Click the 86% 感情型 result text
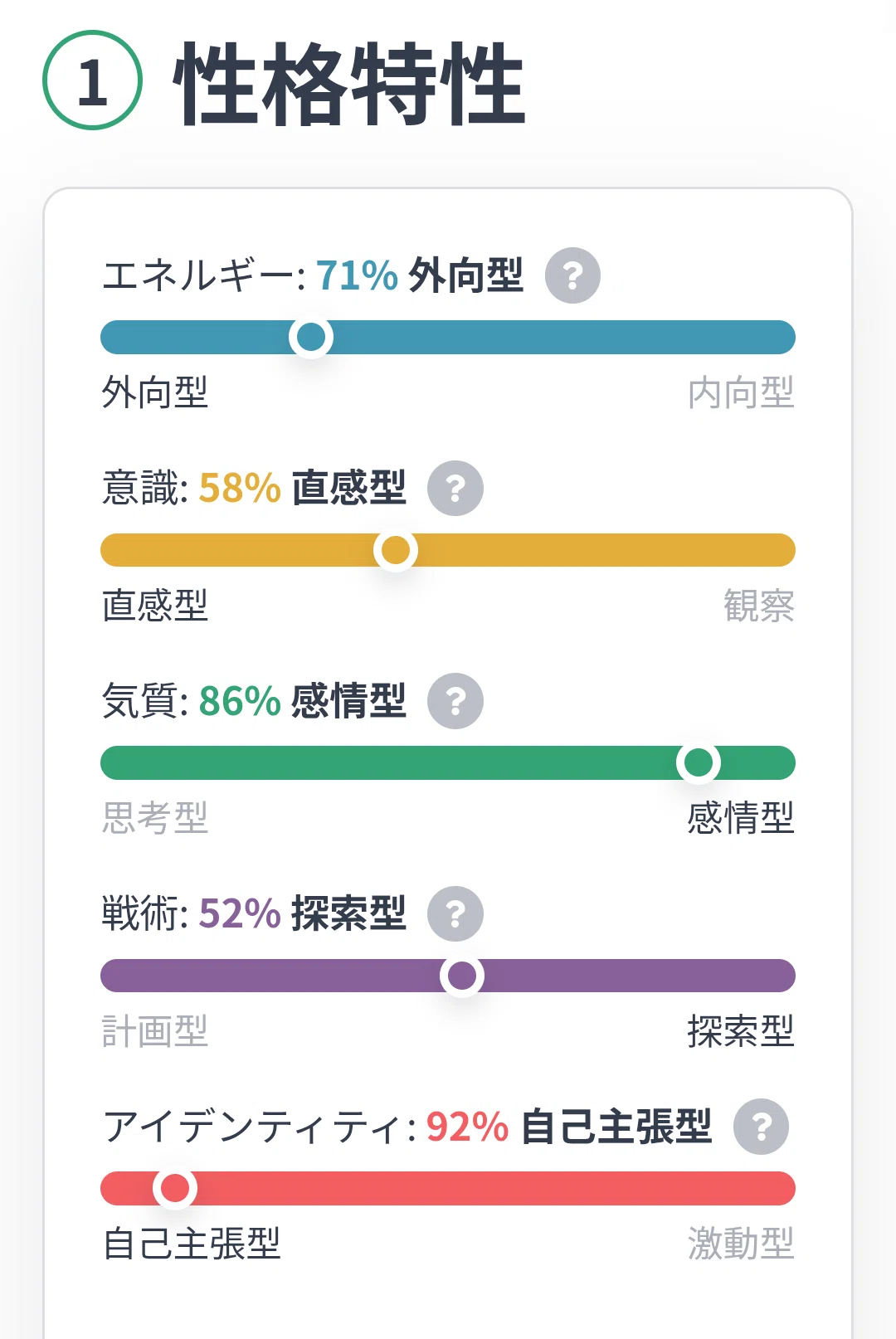The width and height of the screenshot is (896, 1339). (302, 701)
